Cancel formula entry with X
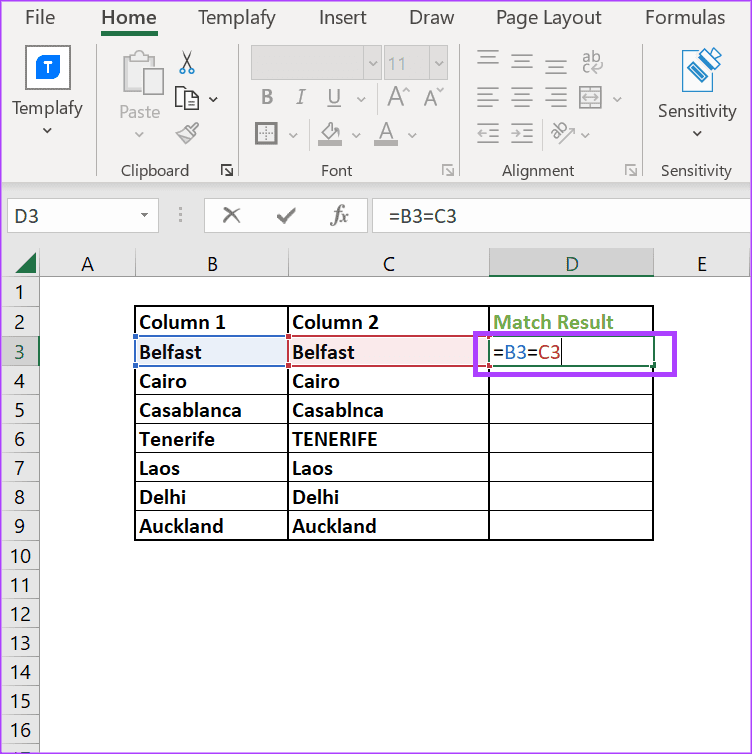The image size is (752, 754). [x=231, y=215]
